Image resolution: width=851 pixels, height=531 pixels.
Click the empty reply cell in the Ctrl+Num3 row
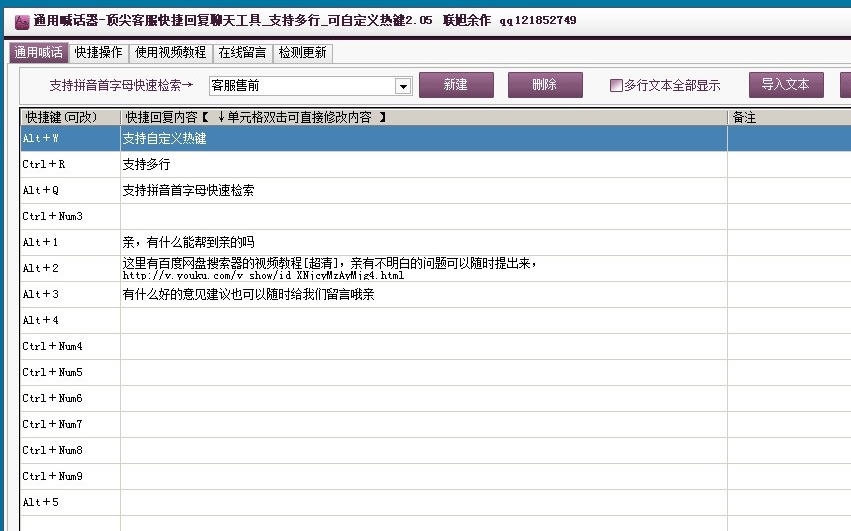click(x=423, y=217)
